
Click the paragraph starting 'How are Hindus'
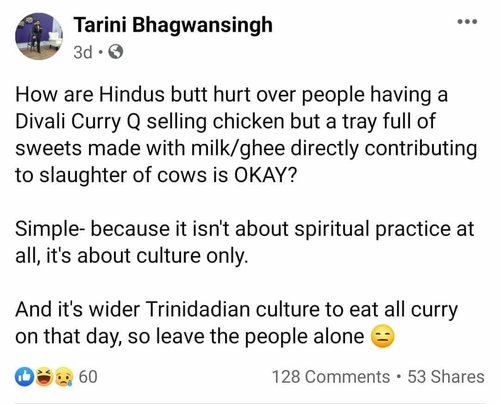[x=246, y=135]
